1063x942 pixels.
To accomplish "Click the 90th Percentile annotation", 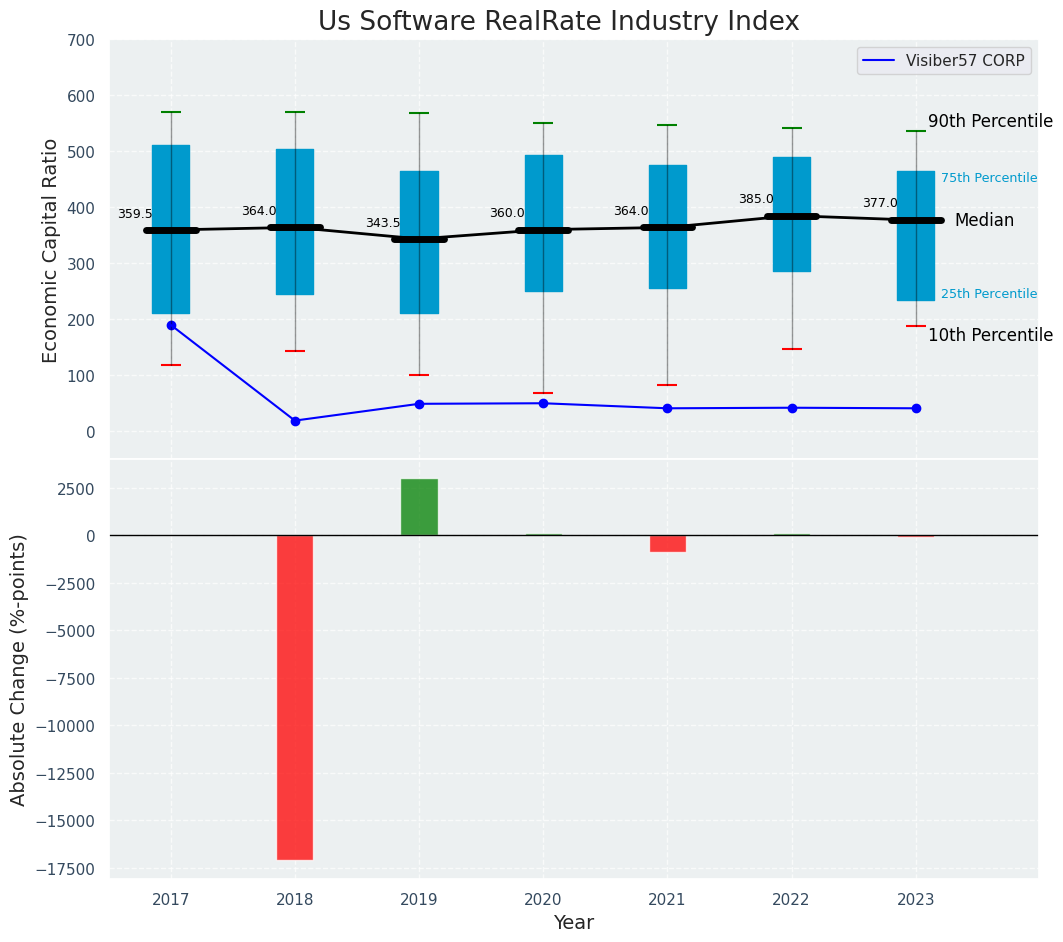I will pyautogui.click(x=989, y=121).
